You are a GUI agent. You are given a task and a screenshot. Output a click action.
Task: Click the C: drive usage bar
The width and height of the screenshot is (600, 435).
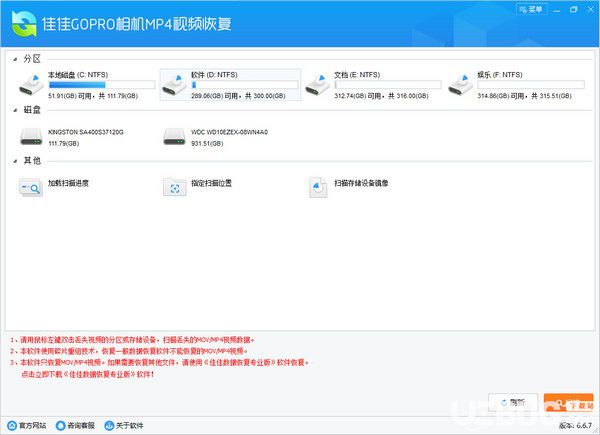click(102, 85)
